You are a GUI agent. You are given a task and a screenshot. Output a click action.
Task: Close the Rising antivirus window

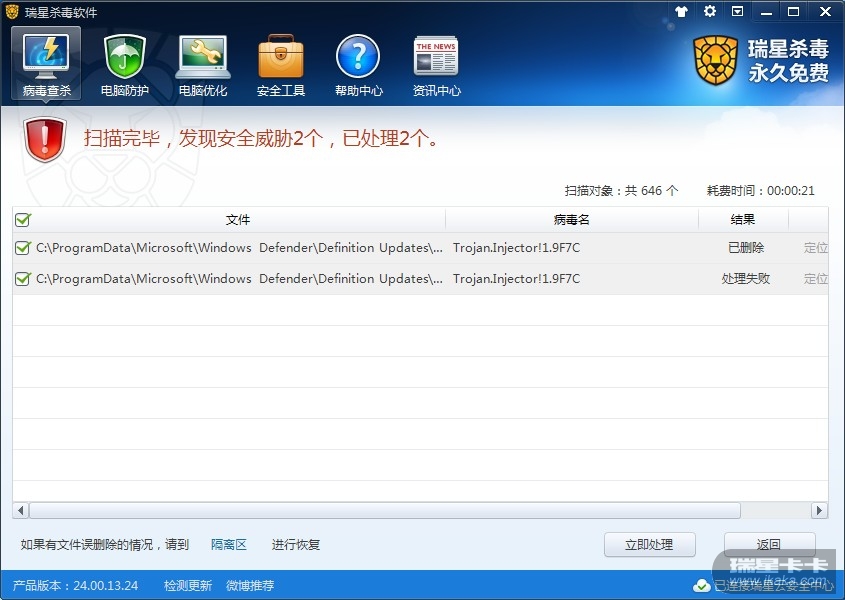pos(825,11)
